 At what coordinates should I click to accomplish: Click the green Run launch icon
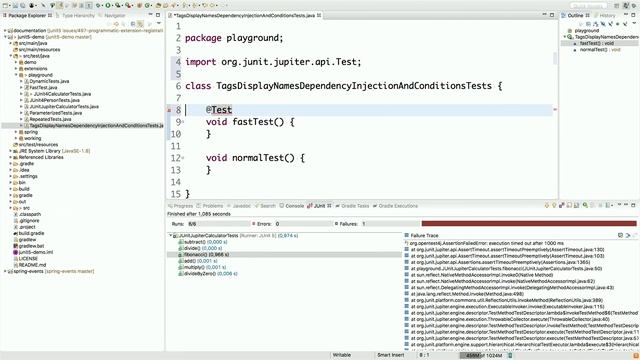(108, 6)
